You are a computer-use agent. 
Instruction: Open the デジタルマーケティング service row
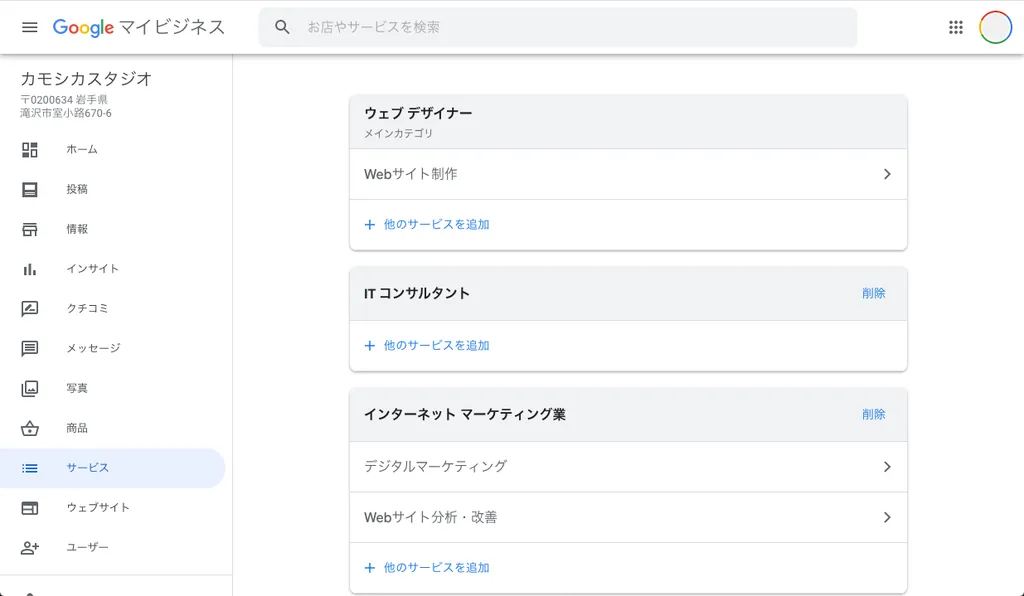pos(628,467)
